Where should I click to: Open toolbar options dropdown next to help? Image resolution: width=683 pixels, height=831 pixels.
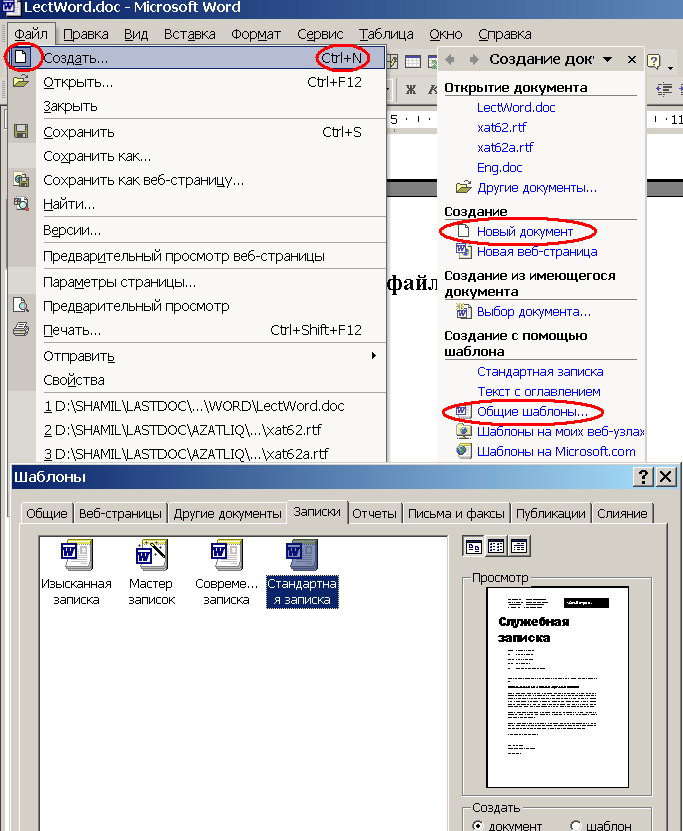(671, 68)
